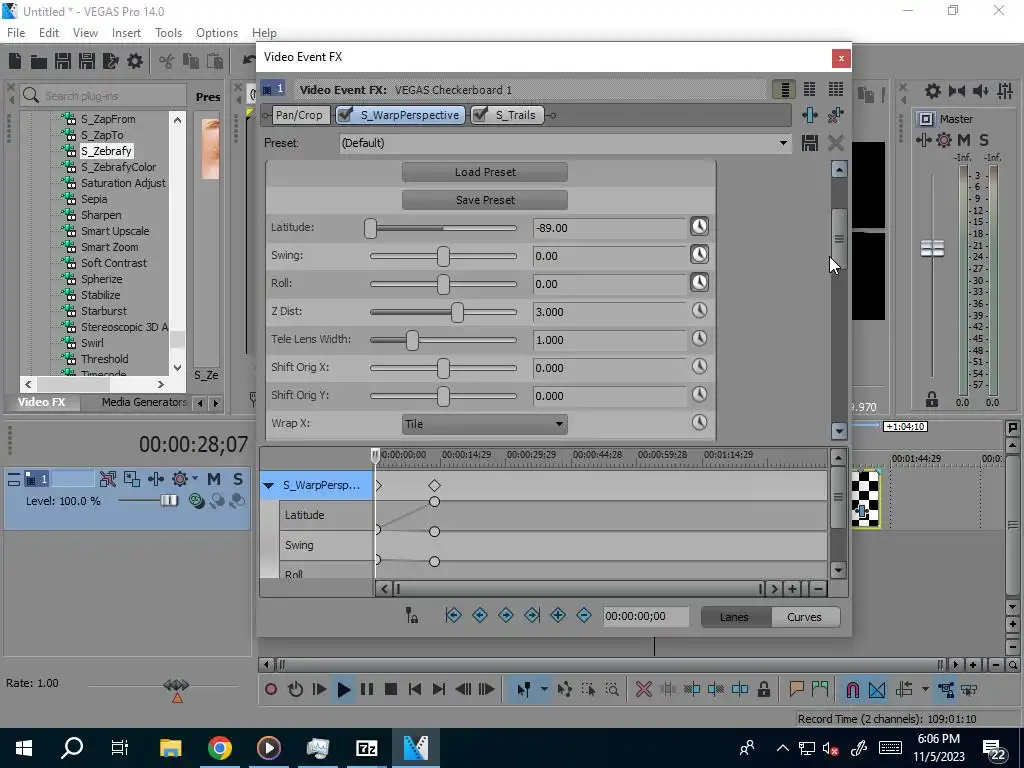Viewport: 1024px width, 768px height.
Task: Start recording with the red Record button
Action: 271,689
